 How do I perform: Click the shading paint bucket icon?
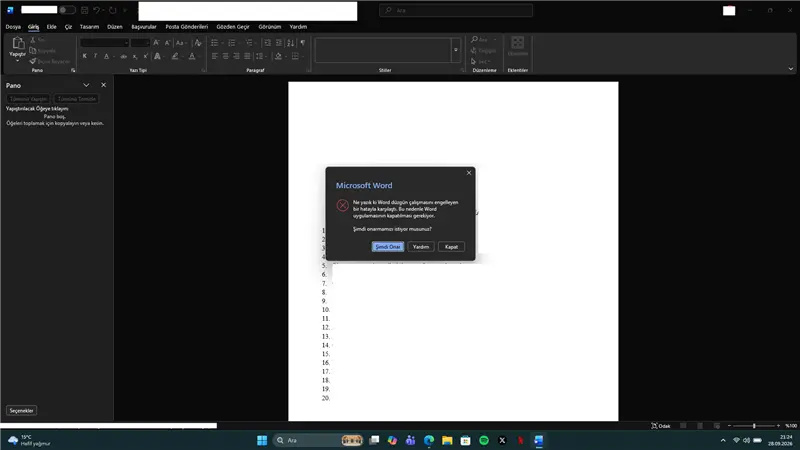coord(278,56)
